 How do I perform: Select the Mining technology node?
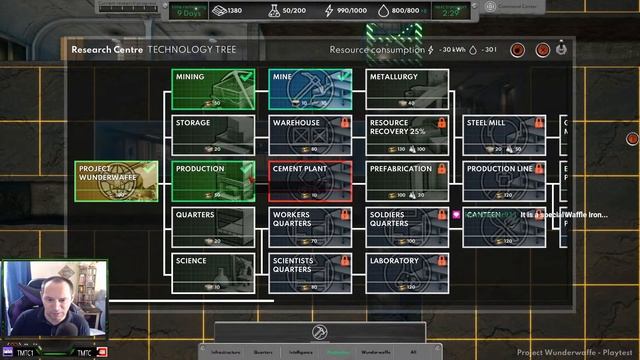point(213,89)
